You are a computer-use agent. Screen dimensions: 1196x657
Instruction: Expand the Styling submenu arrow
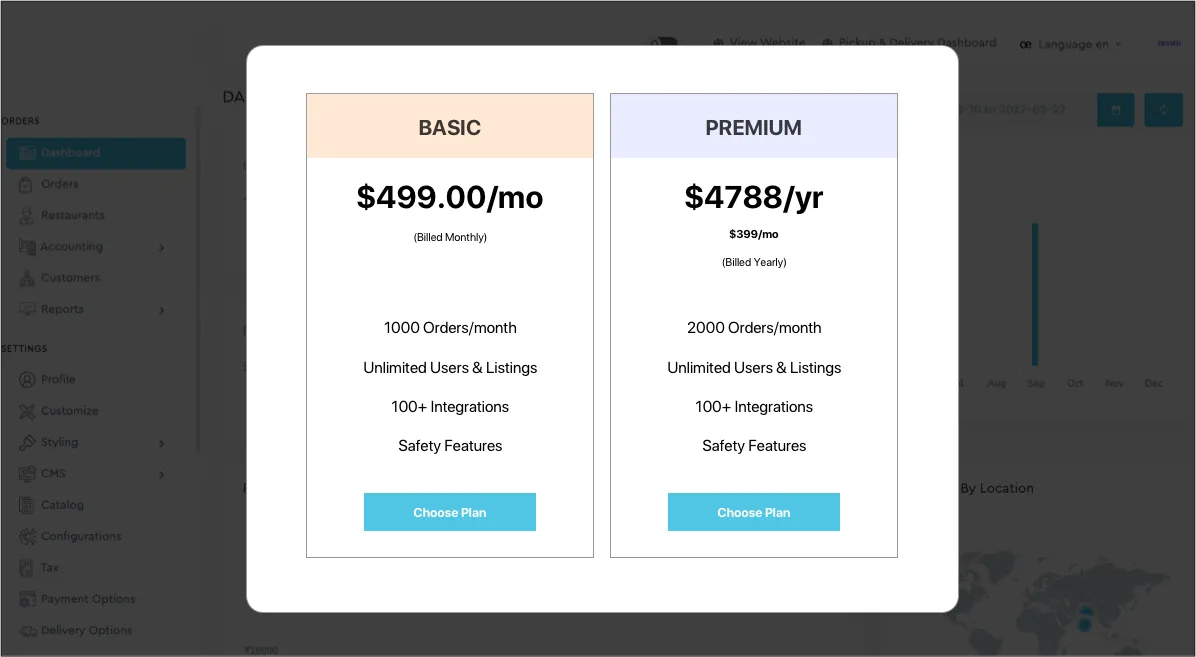pos(162,443)
